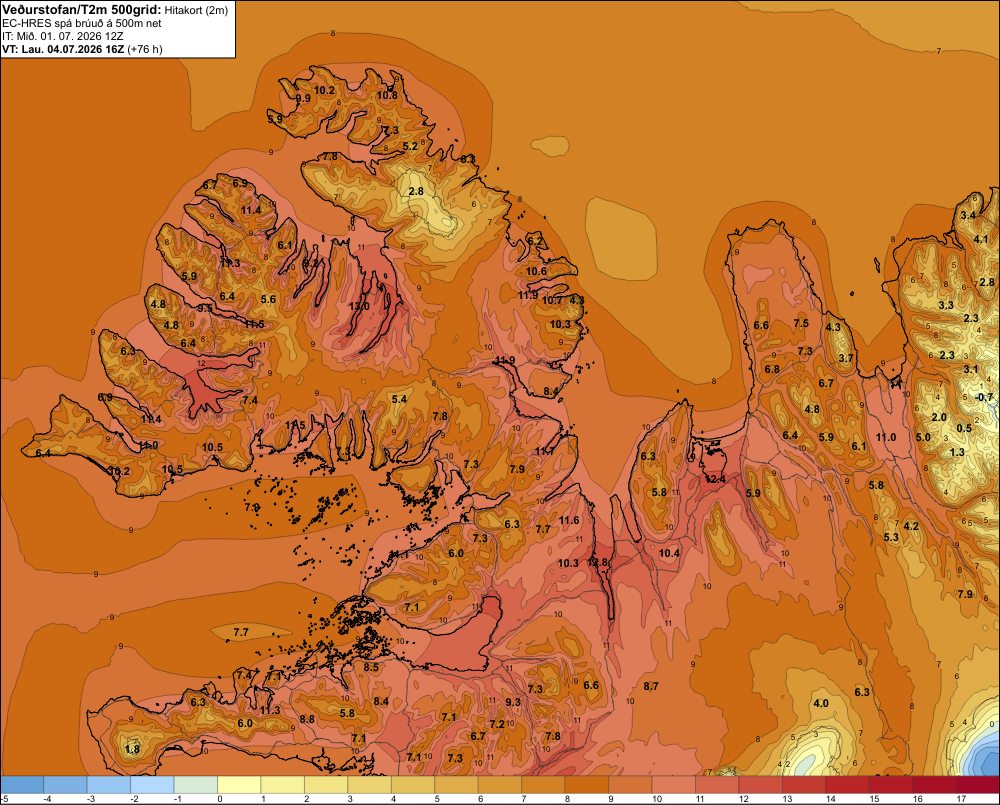Click the Veðurstofan/T2m 500grid title
The image size is (1000, 805).
click(82, 9)
